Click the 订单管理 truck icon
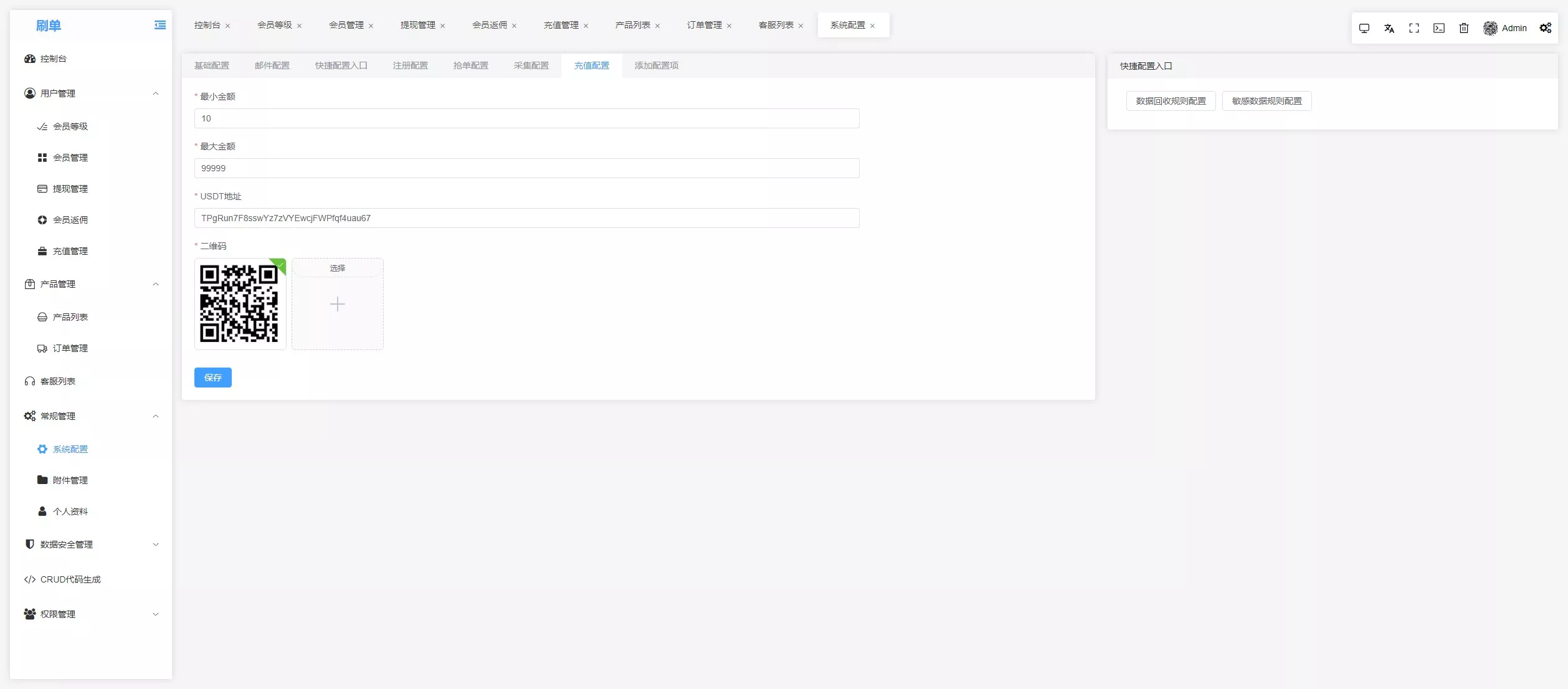Screen dimensions: 1568x689 coord(42,348)
